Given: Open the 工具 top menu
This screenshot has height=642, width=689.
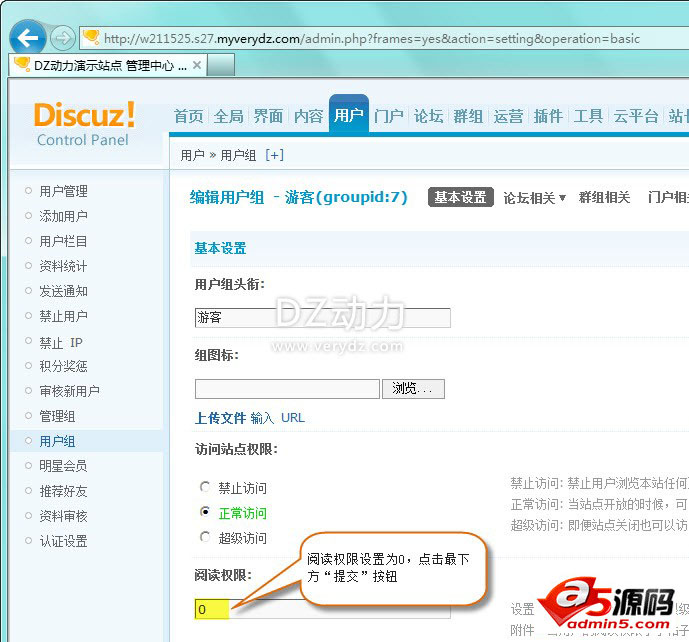Looking at the screenshot, I should [588, 116].
